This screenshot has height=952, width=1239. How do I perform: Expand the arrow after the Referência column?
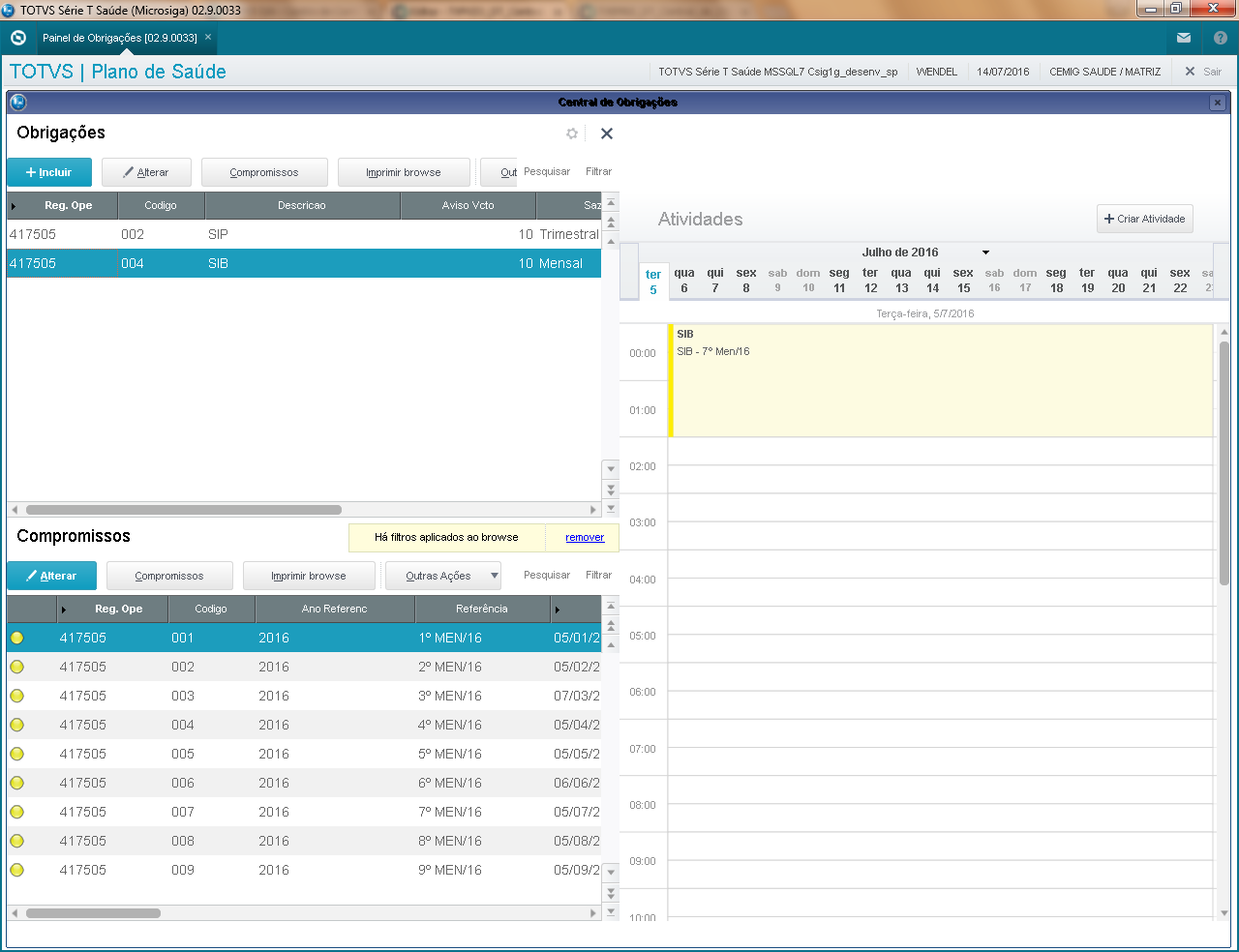[x=557, y=610]
